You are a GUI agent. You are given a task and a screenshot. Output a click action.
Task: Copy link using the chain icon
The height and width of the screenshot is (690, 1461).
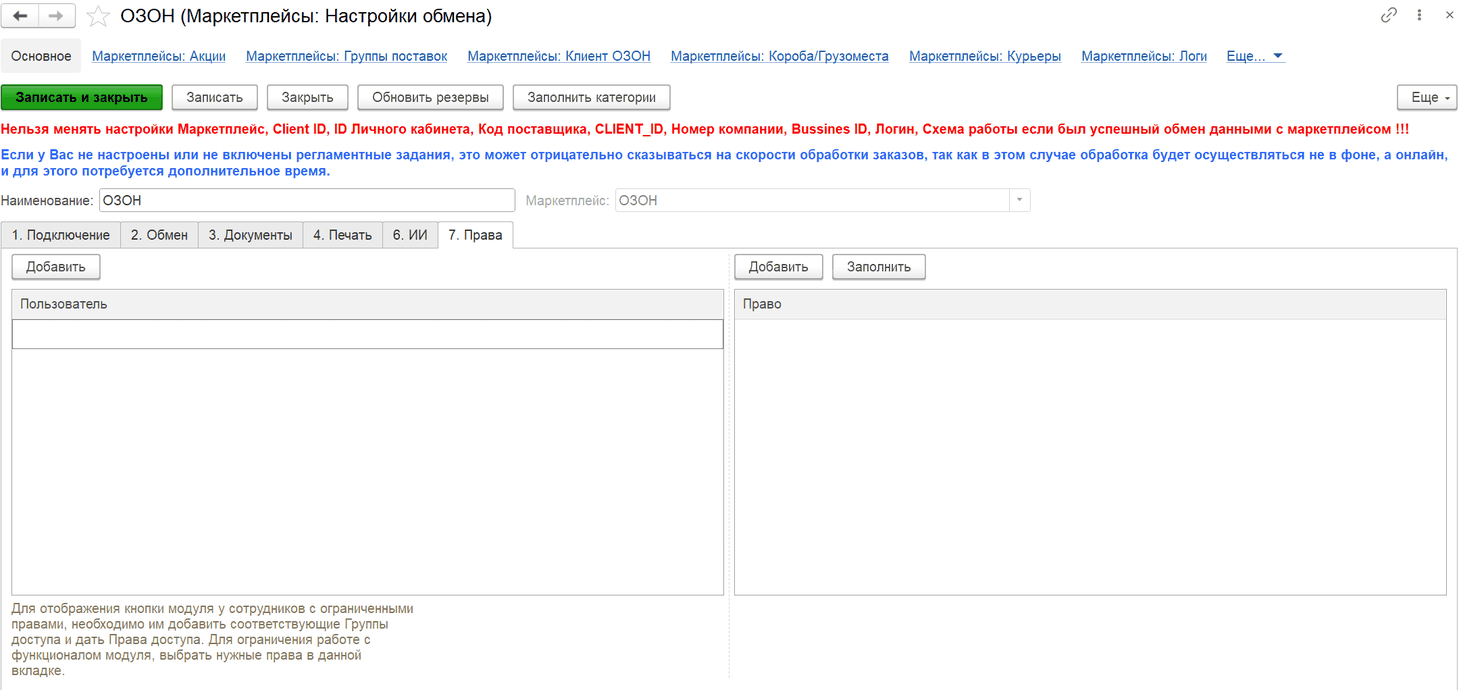tap(1388, 15)
